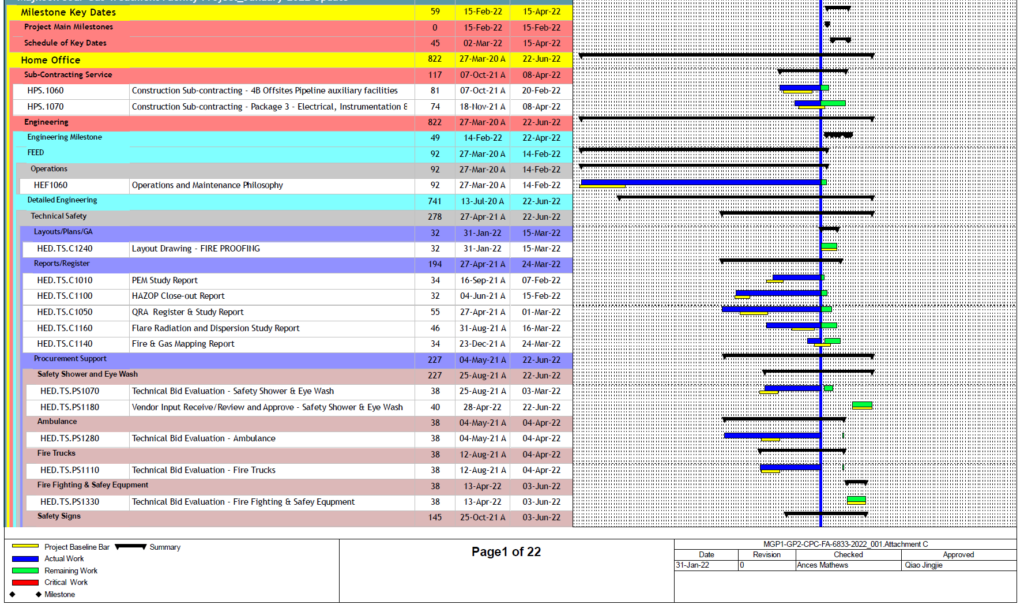The width and height of the screenshot is (1024, 608).
Task: Click the Ances Mathews checked-by cell
Action: point(820,565)
